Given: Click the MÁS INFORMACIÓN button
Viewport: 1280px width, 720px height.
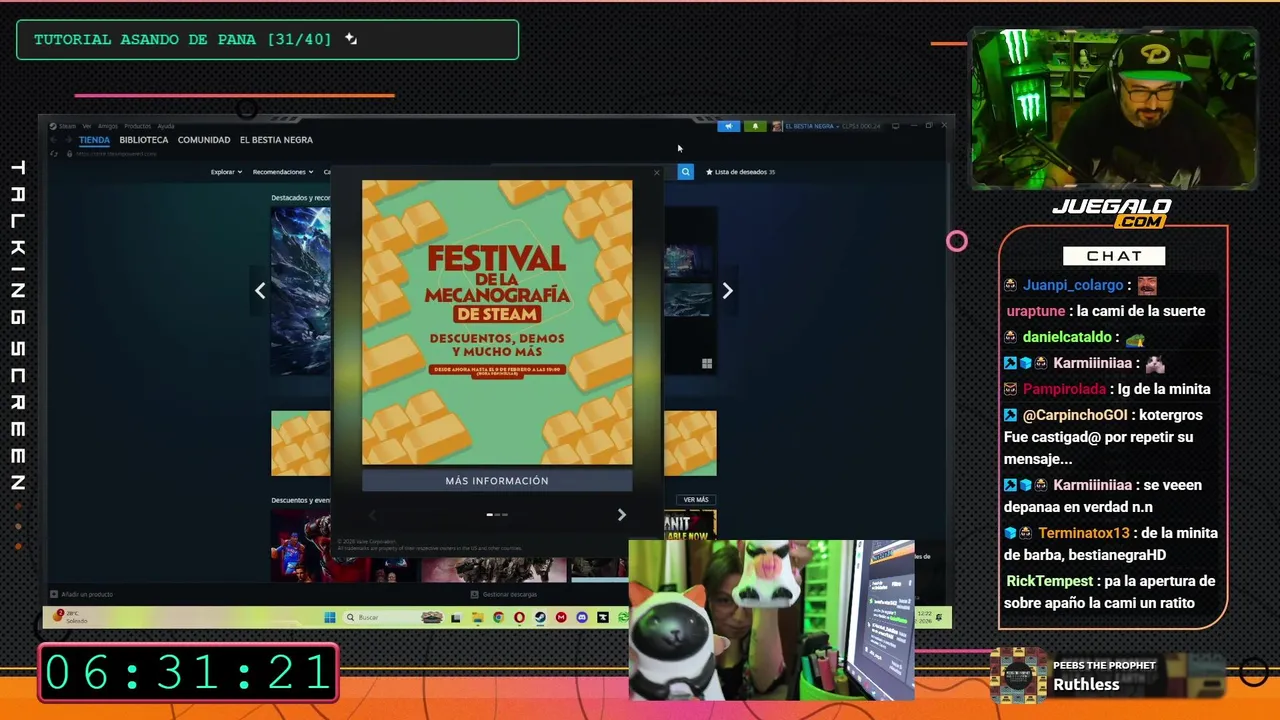Looking at the screenshot, I should tap(497, 481).
